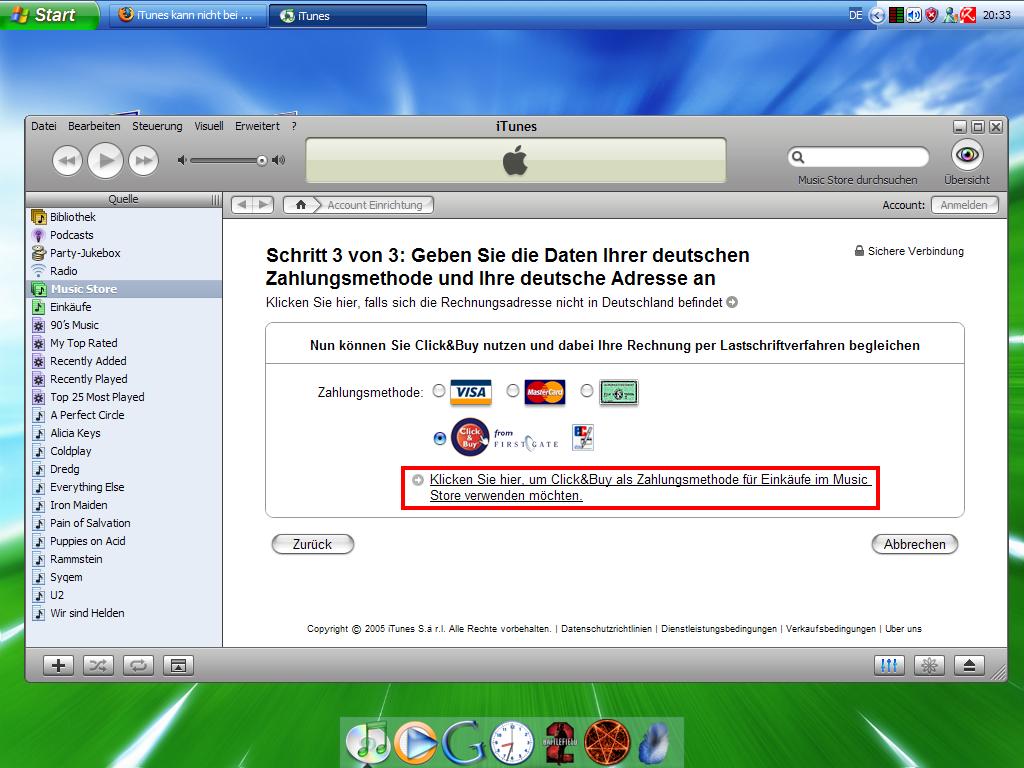The width and height of the screenshot is (1024, 768).
Task: Click the eject disc button
Action: pos(969,665)
